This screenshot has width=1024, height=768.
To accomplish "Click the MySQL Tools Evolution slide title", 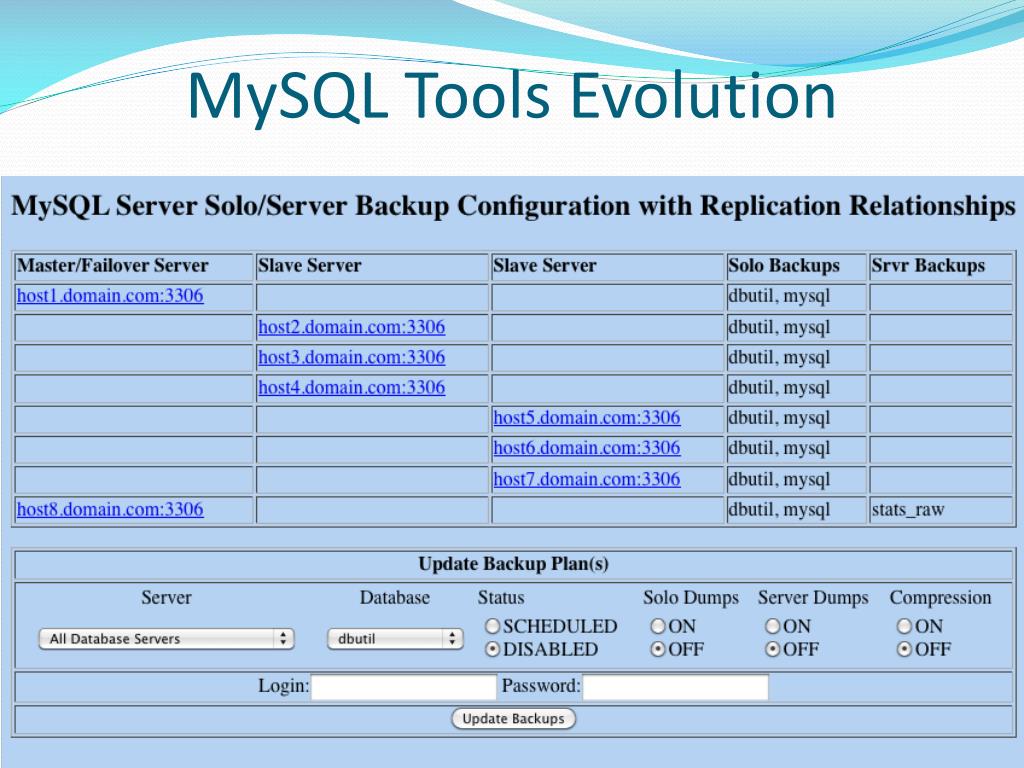I will click(x=511, y=96).
